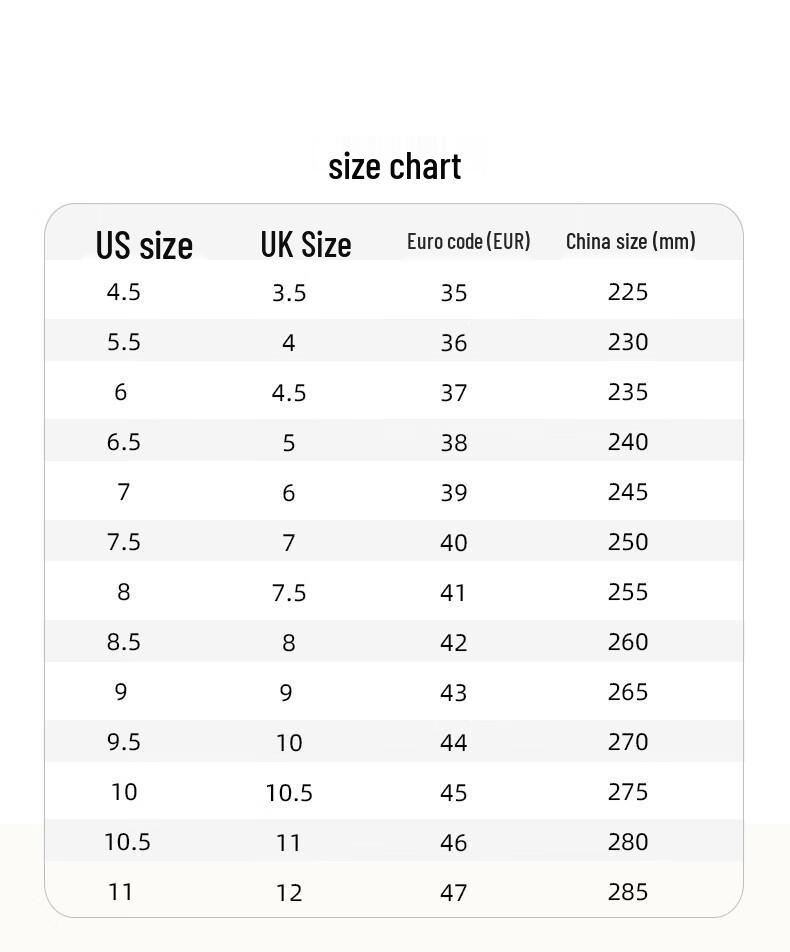Click the Euro code 47 cell
Image resolution: width=790 pixels, height=952 pixels.
(x=454, y=893)
